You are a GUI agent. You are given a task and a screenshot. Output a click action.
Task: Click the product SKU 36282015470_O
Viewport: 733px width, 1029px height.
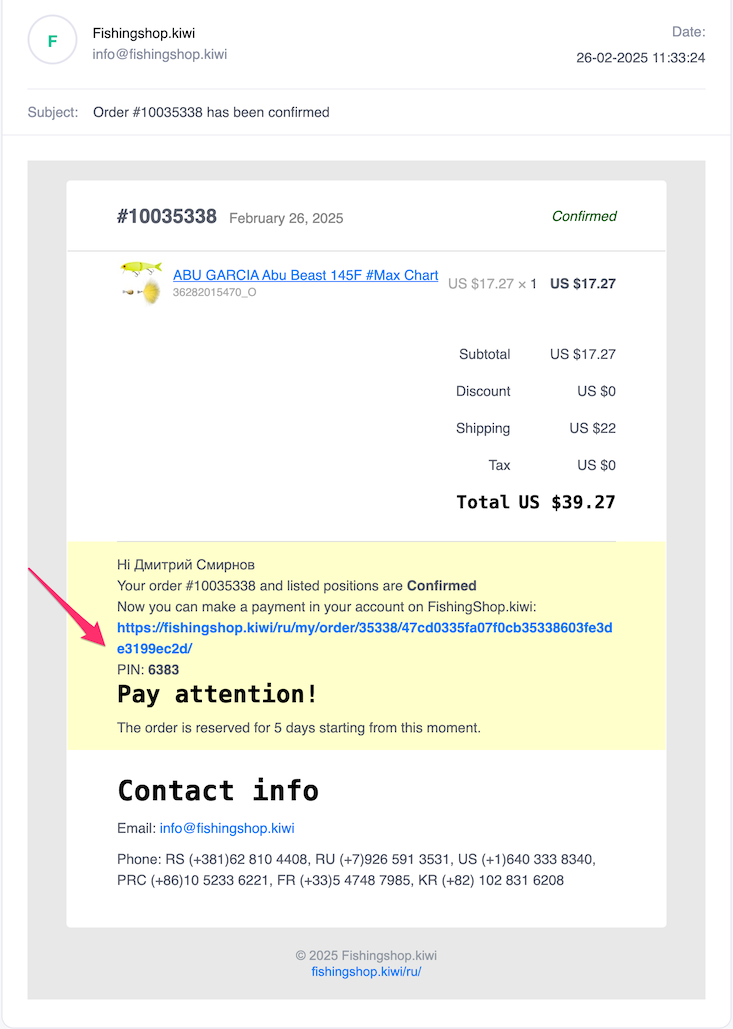[x=214, y=293]
